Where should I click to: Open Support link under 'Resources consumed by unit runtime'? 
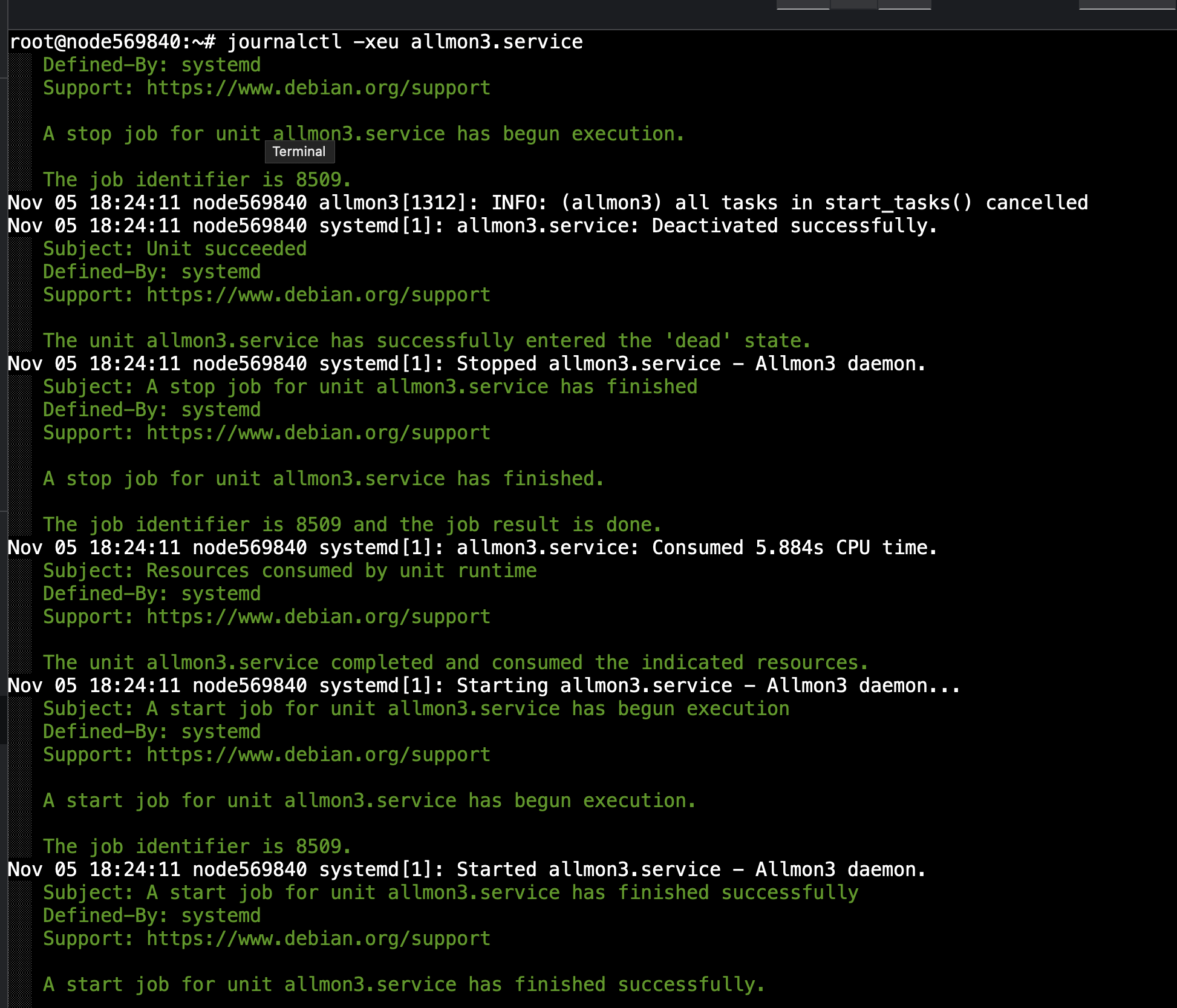click(x=319, y=617)
